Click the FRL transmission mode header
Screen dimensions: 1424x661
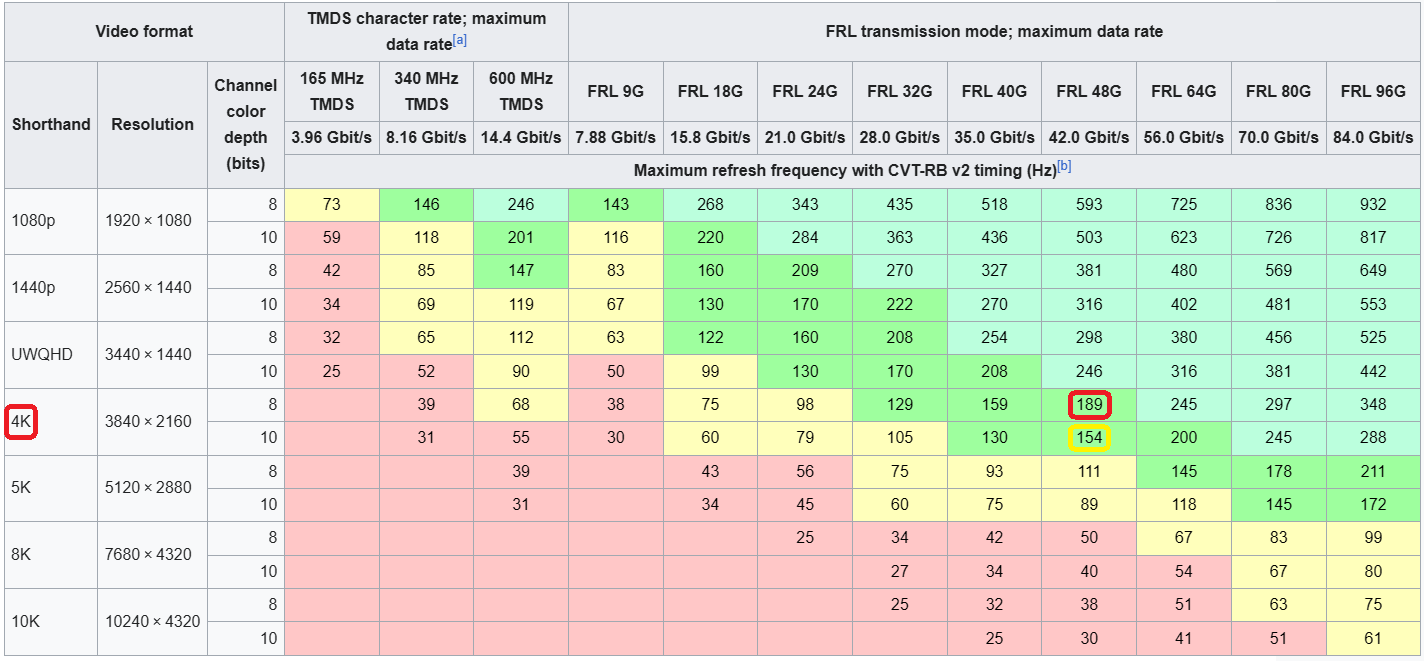[x=994, y=31]
